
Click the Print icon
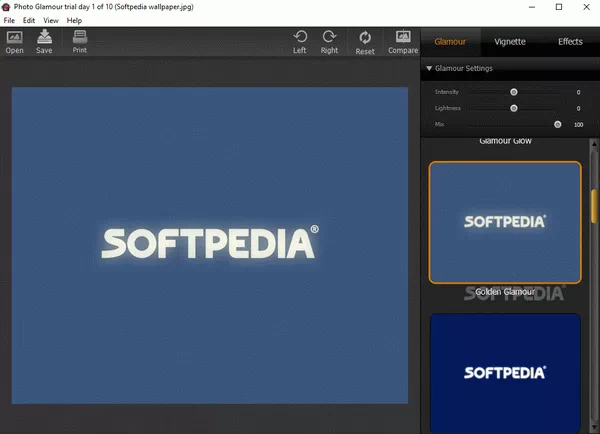point(80,38)
